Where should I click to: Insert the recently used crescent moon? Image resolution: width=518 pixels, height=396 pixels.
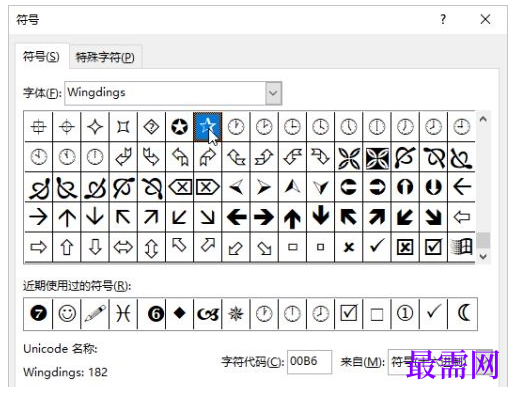click(463, 313)
